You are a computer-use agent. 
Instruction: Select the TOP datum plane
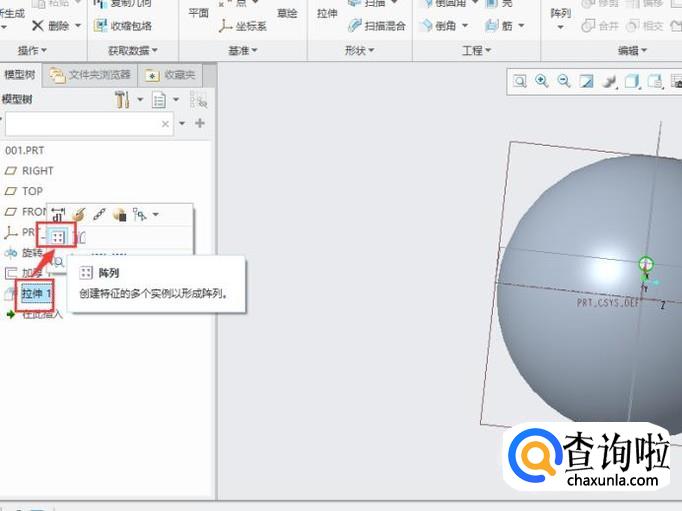tap(24, 191)
